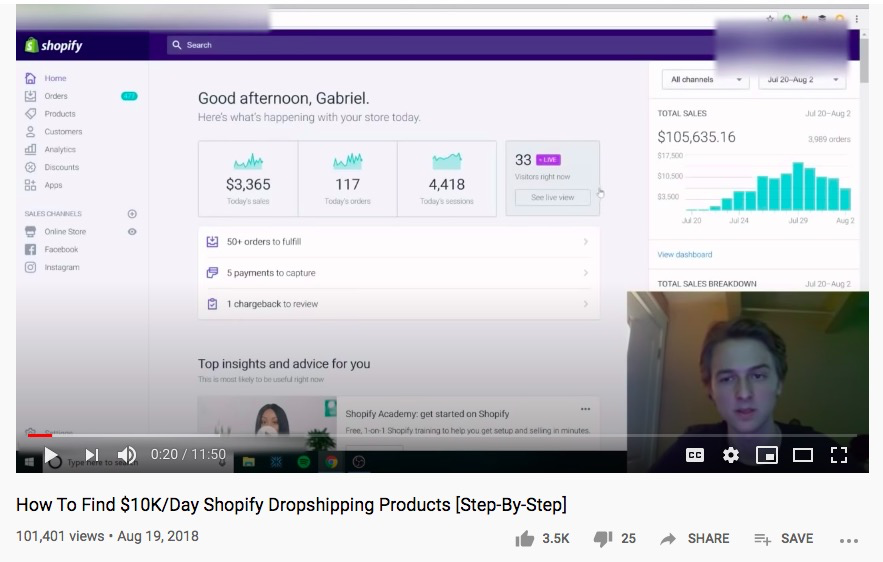883x562 pixels.
Task: Click the Spotify taskbar icon in video
Action: point(304,462)
